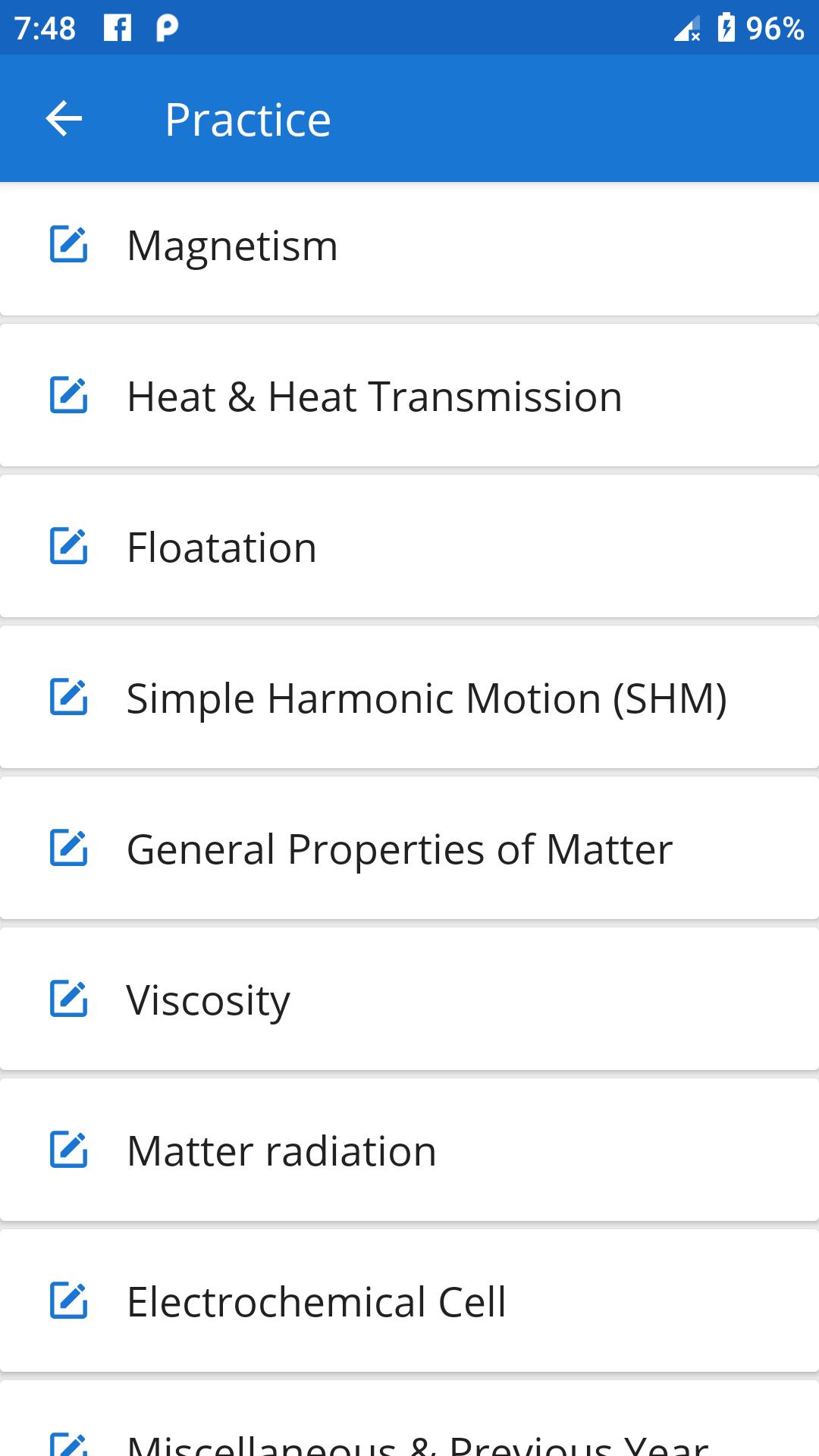
Task: Open the Magnetism practice topic
Action: tap(232, 246)
